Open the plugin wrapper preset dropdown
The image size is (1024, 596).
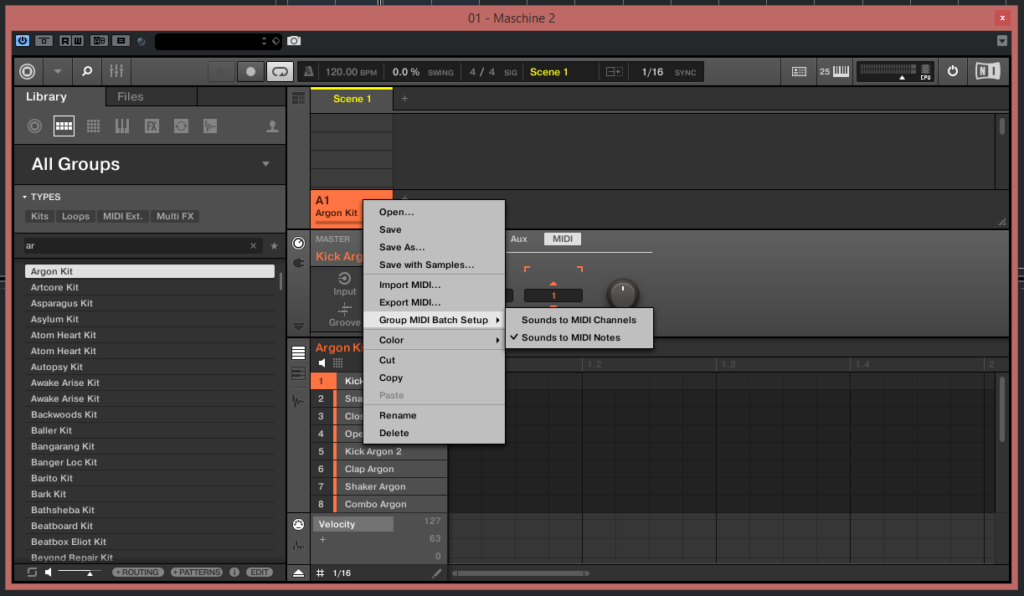(264, 40)
